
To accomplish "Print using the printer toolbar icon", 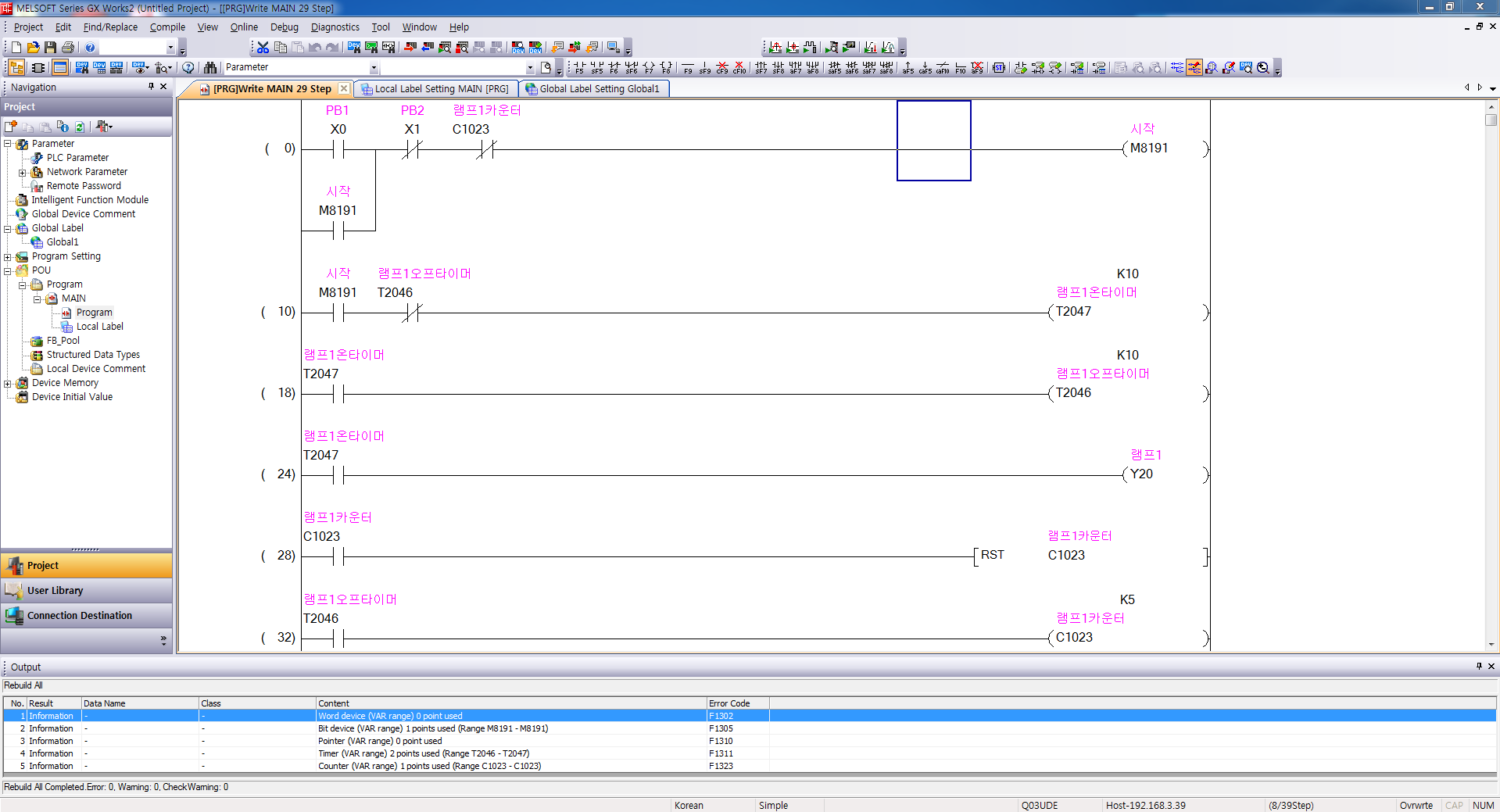I will 68,48.
